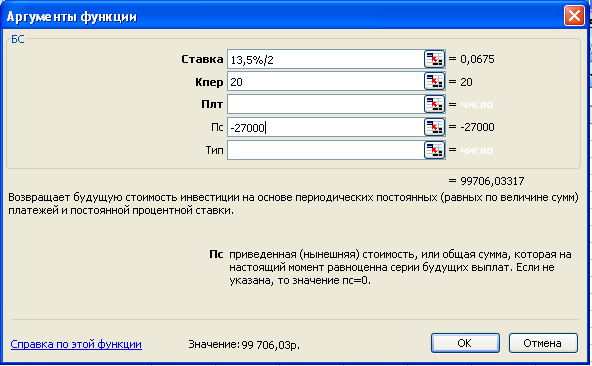Click the Отмена button
The width and height of the screenshot is (592, 366).
click(x=543, y=343)
